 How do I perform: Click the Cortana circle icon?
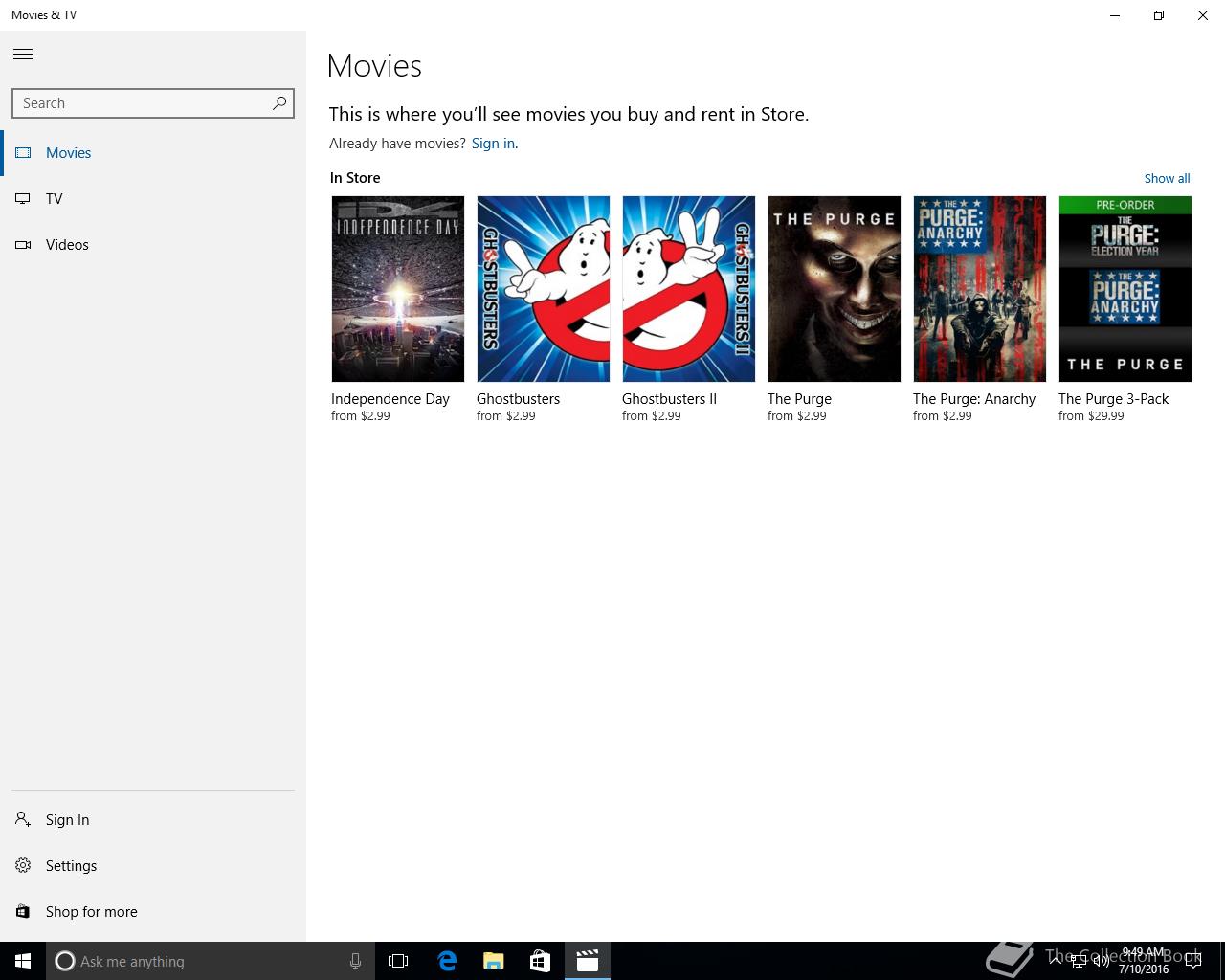click(x=64, y=961)
